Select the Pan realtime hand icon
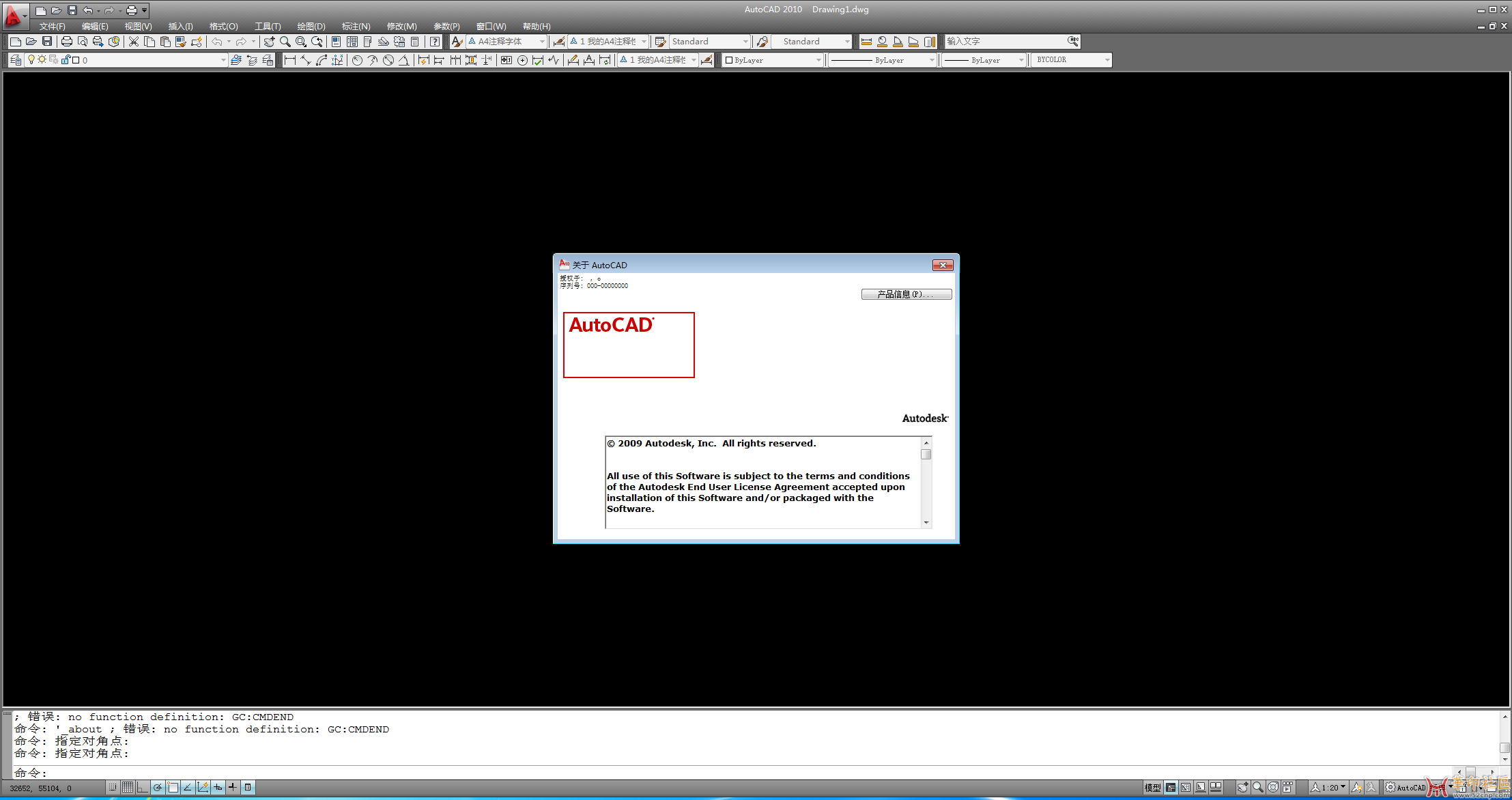This screenshot has width=1512, height=800. 269,42
